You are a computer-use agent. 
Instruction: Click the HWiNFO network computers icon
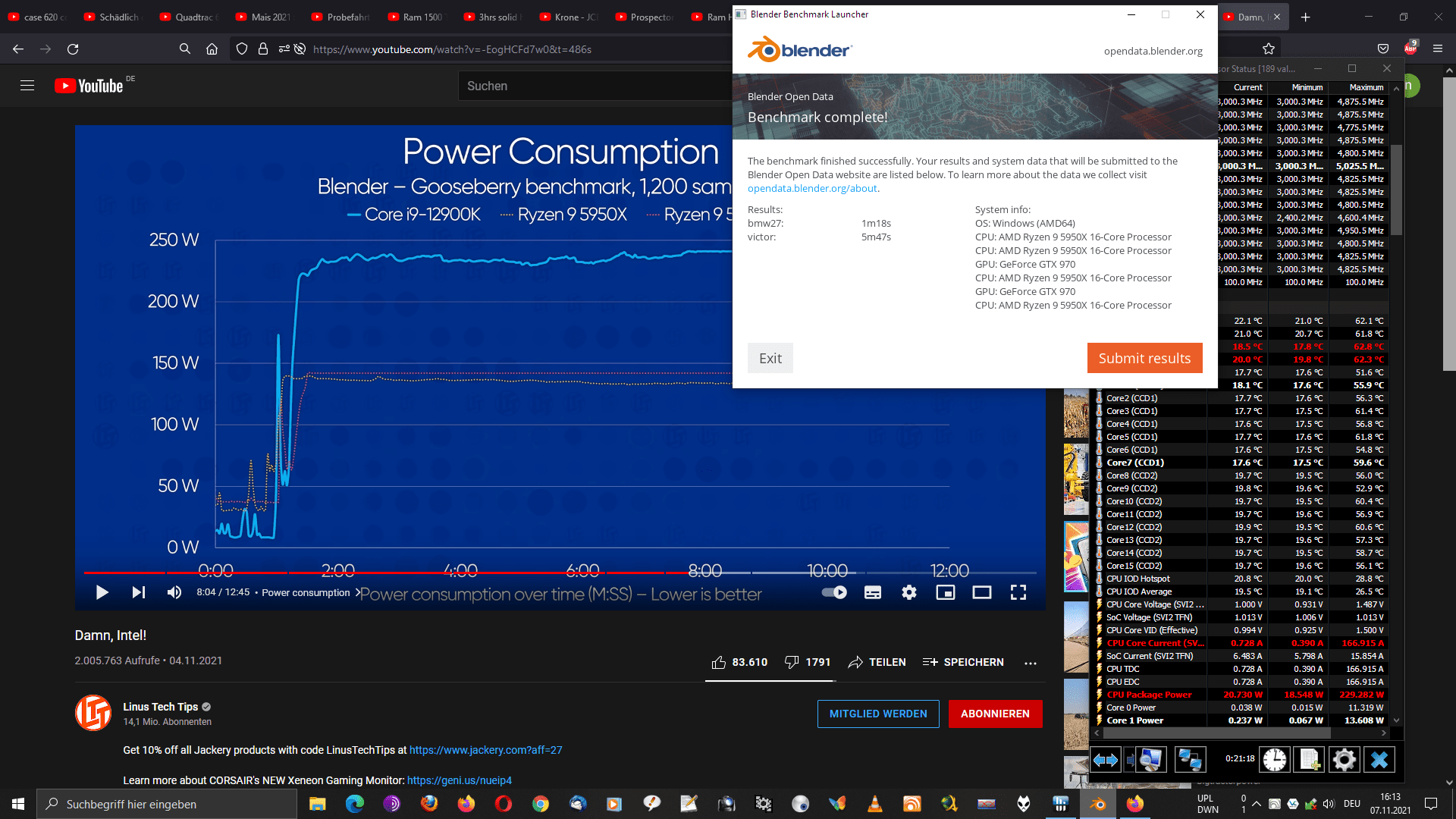(1190, 759)
